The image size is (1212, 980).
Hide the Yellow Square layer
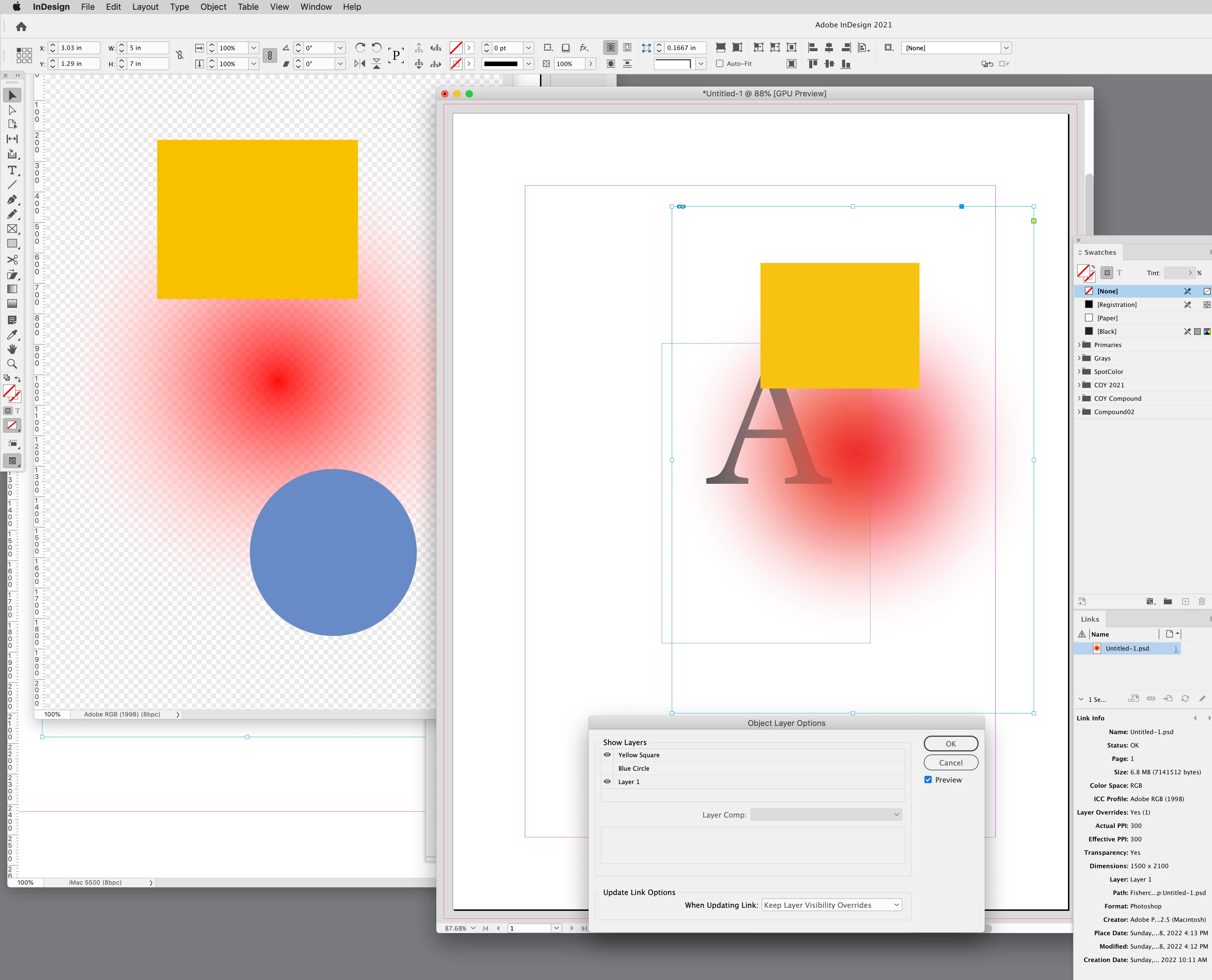coord(608,755)
